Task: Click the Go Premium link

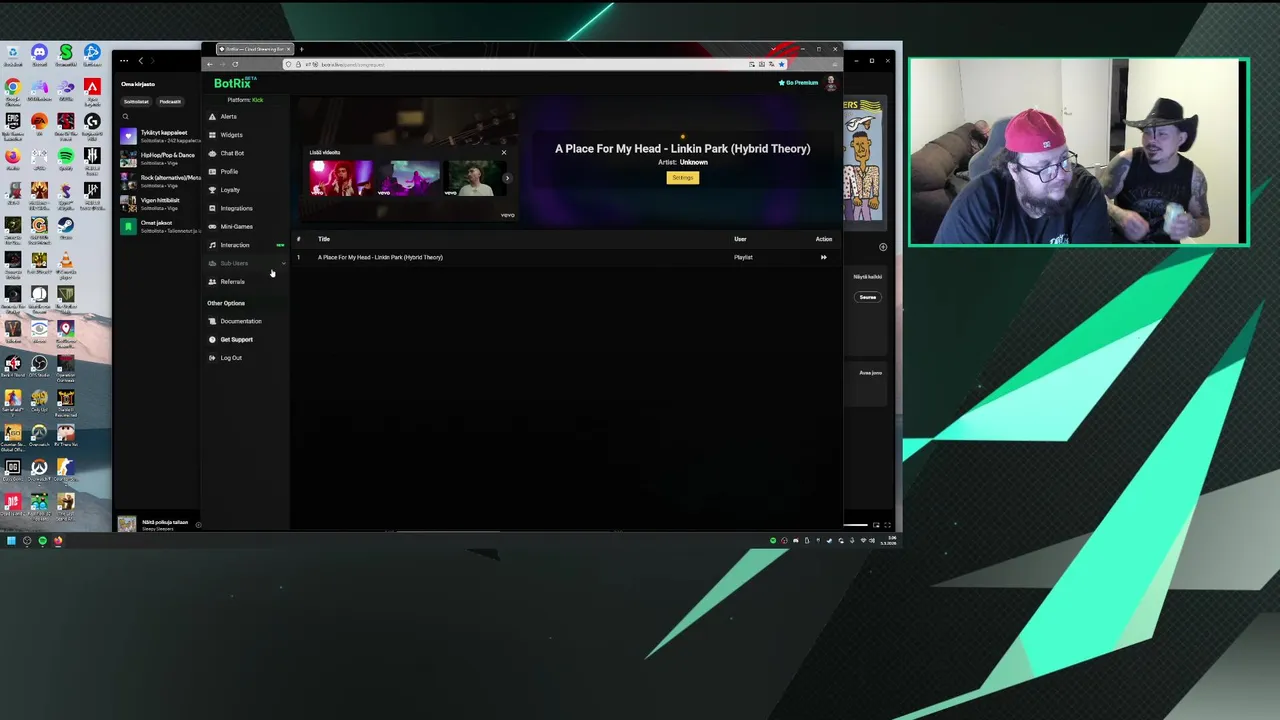Action: tap(798, 83)
